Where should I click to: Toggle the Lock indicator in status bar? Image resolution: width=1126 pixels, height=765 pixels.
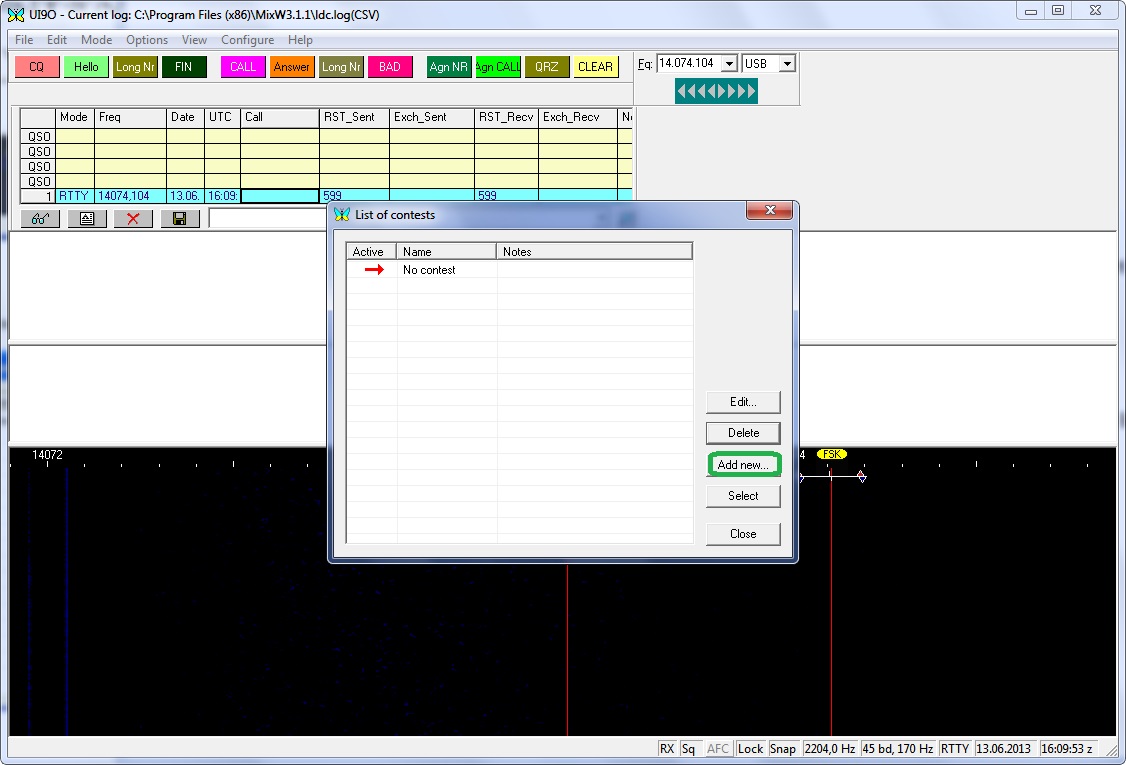click(x=750, y=749)
